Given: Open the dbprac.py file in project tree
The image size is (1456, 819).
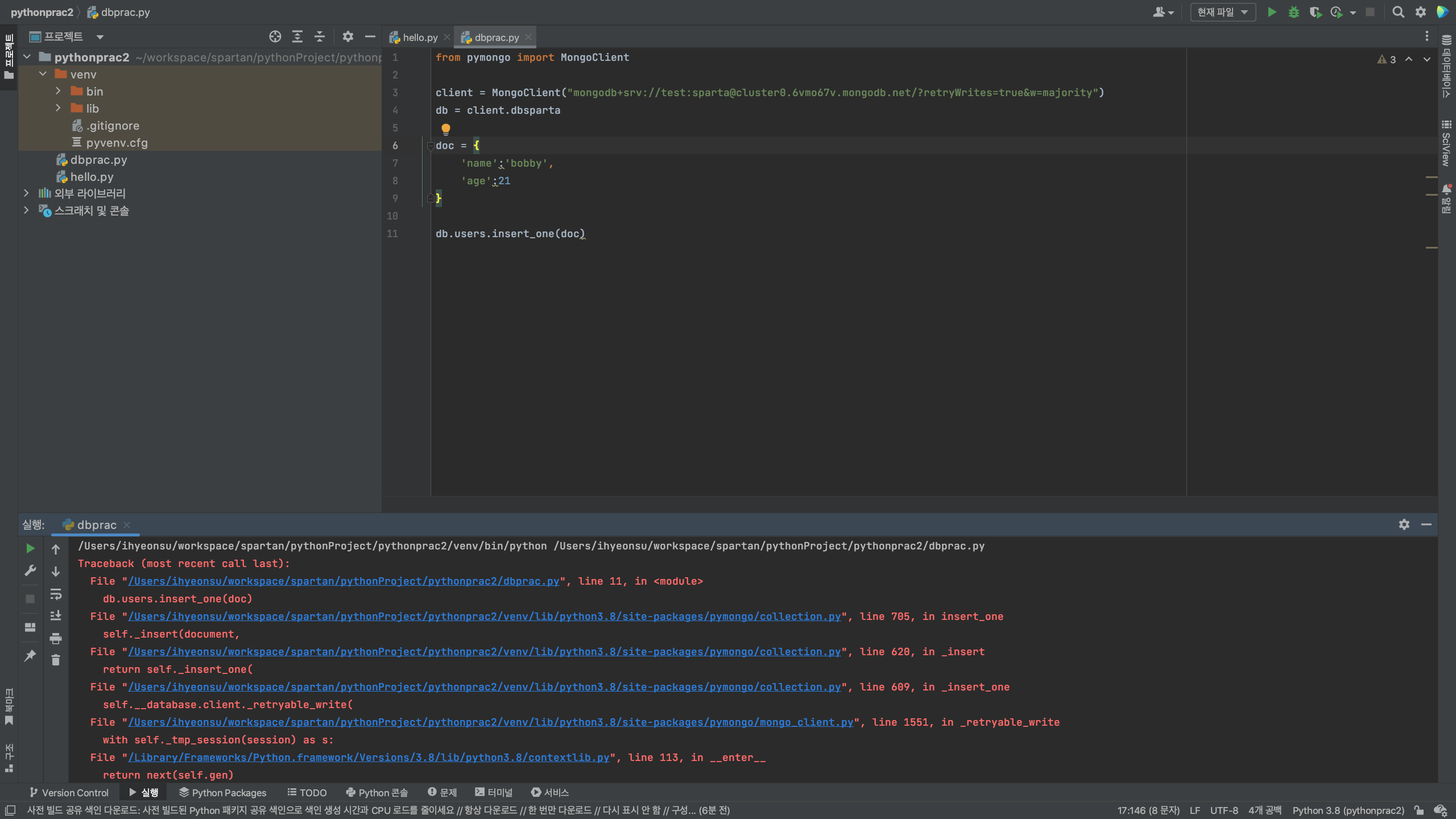Looking at the screenshot, I should pyautogui.click(x=98, y=160).
